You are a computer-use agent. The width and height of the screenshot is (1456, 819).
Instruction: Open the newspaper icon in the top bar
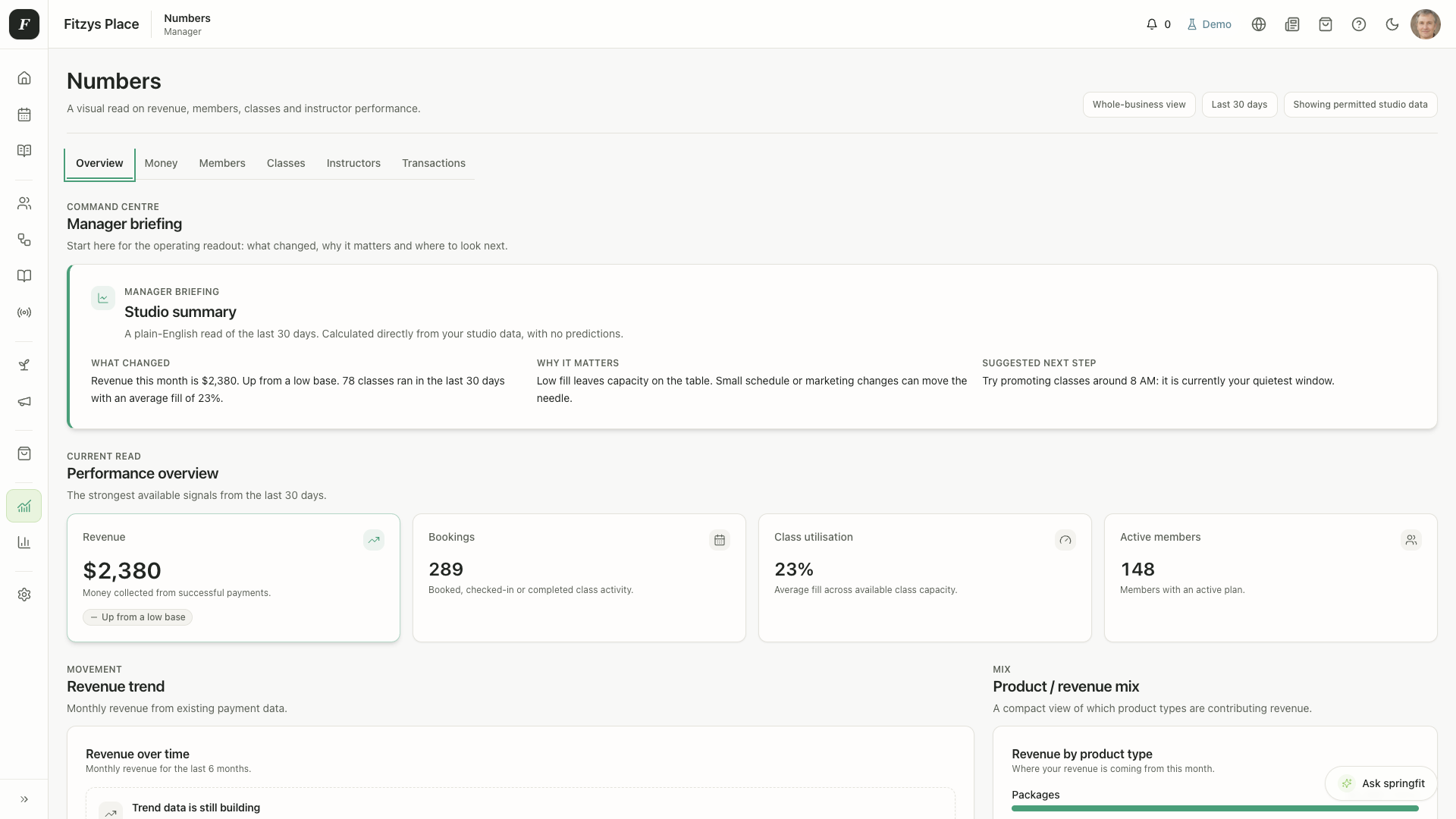coord(1292,24)
